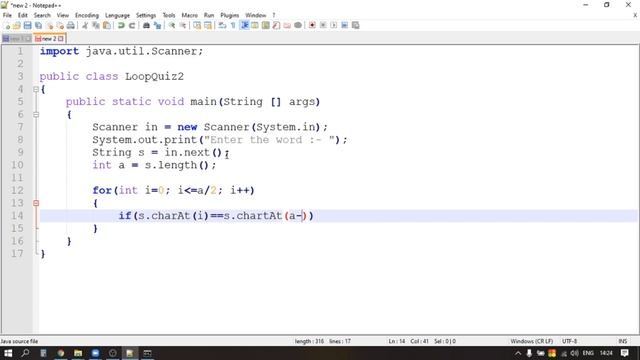
Task: Click the Save All toolbar icon
Action: point(38,25)
